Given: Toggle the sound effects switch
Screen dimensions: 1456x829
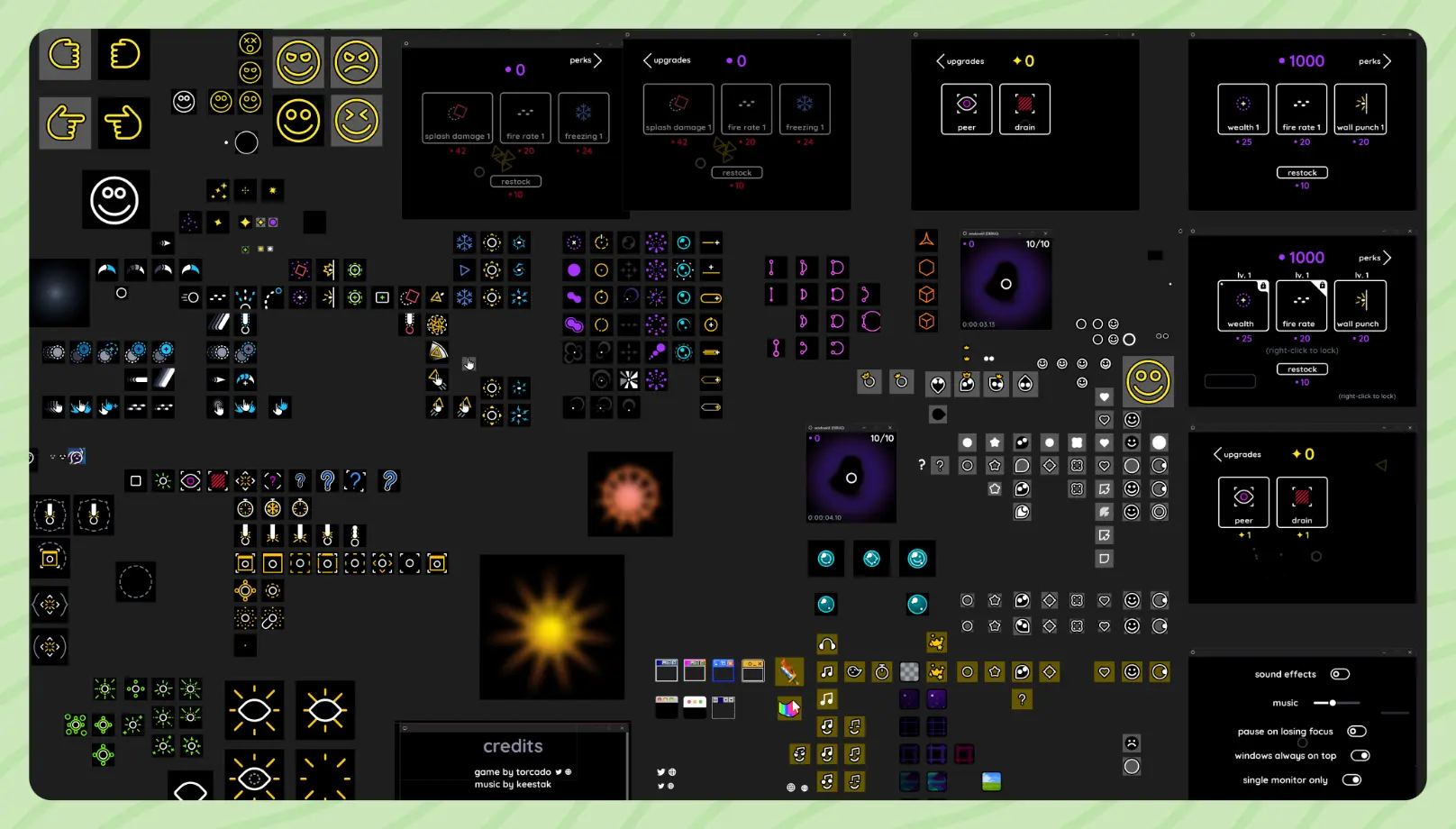Looking at the screenshot, I should pos(1340,674).
